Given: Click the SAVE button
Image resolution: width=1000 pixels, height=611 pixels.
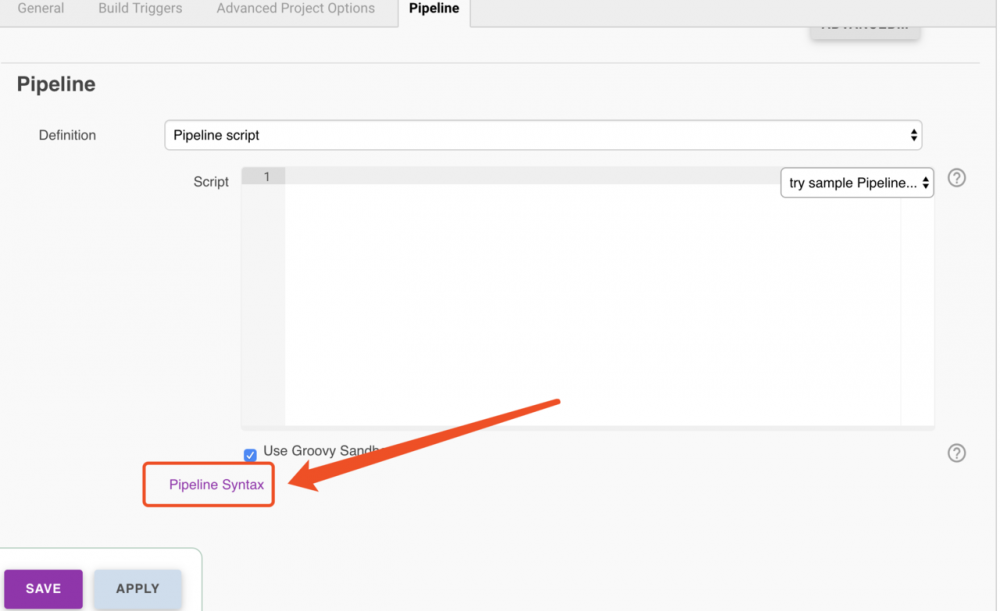Looking at the screenshot, I should (x=43, y=589).
